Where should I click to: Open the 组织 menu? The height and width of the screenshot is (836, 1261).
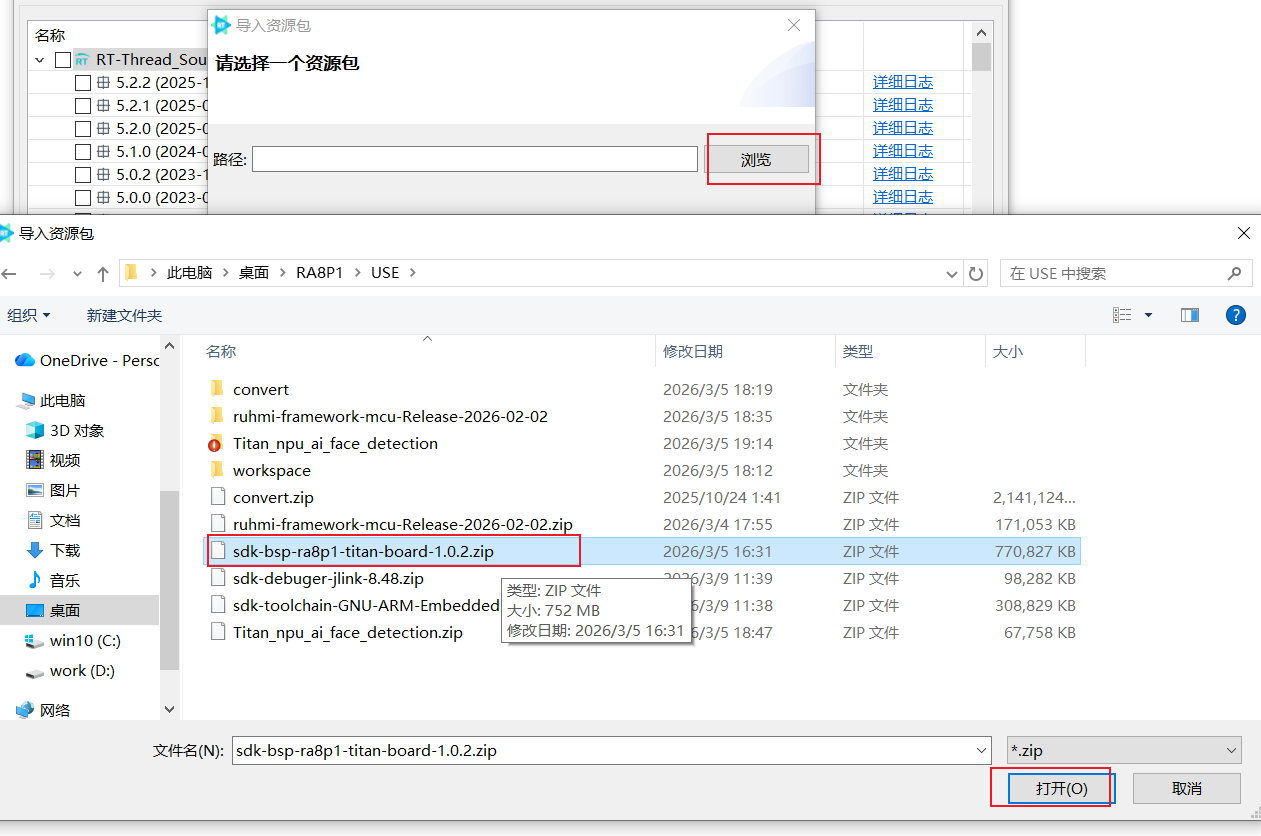[29, 315]
